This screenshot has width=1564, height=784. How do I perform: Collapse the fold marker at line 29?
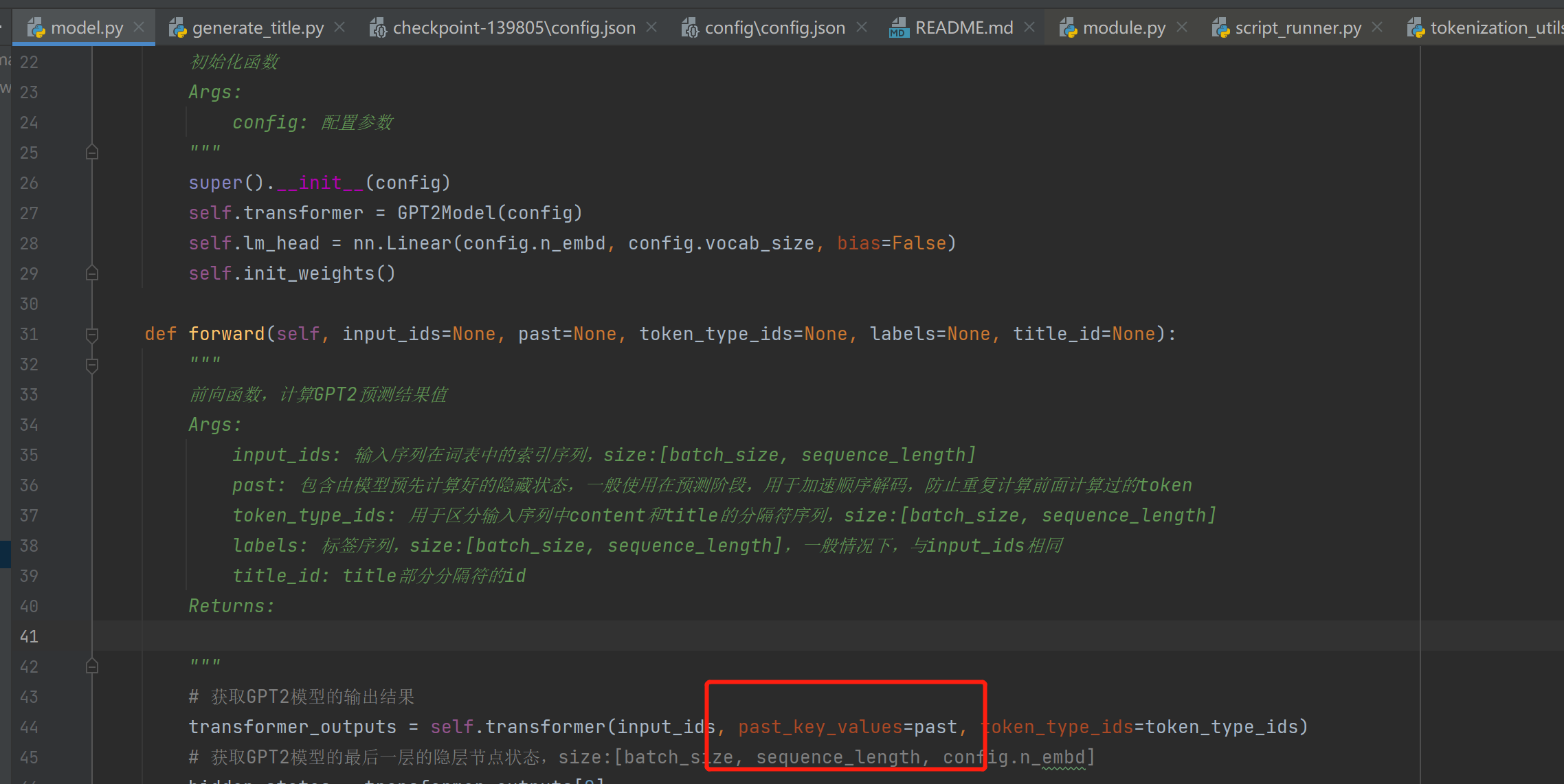click(91, 273)
